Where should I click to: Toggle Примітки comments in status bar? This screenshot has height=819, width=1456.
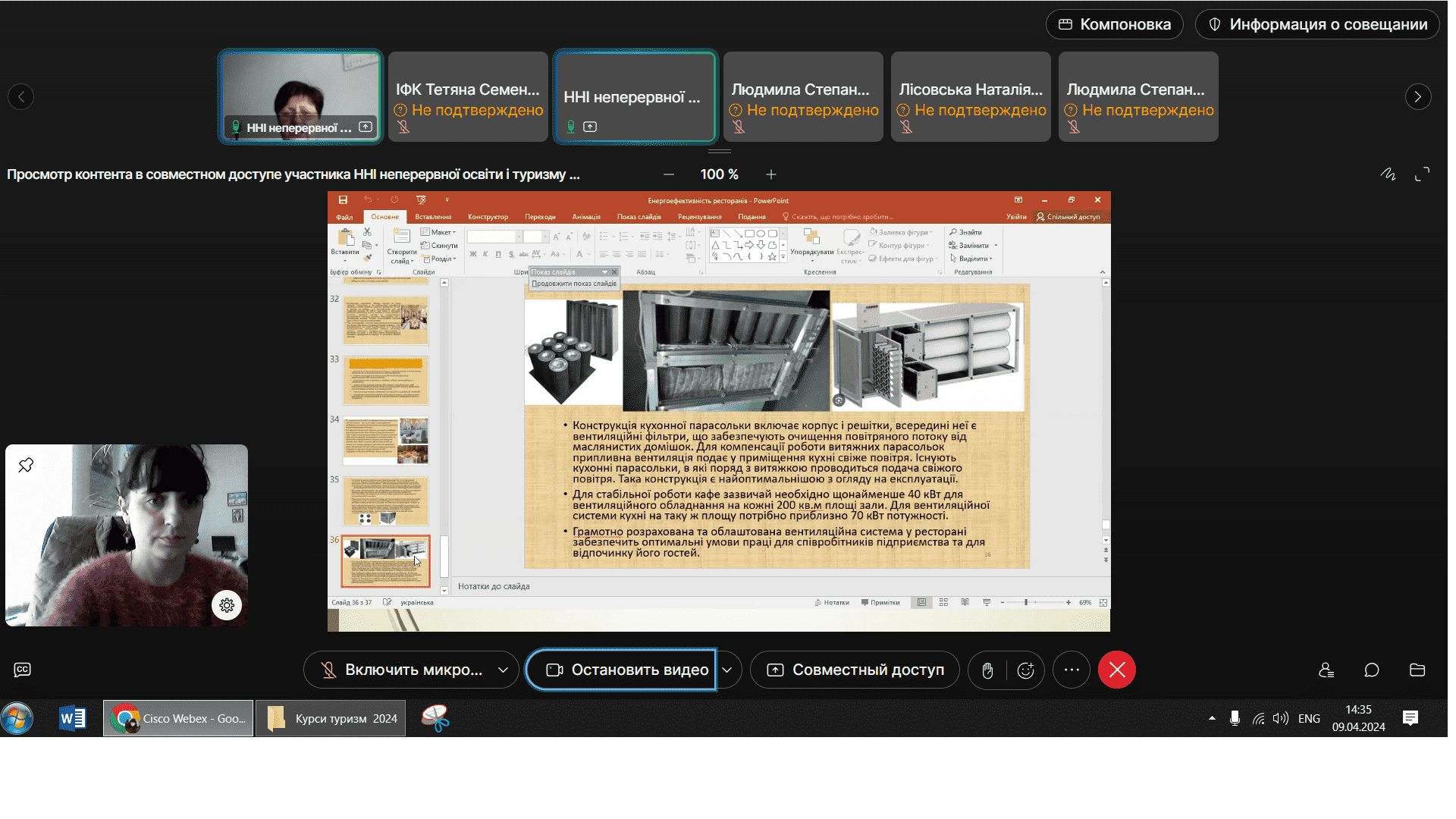(880, 603)
